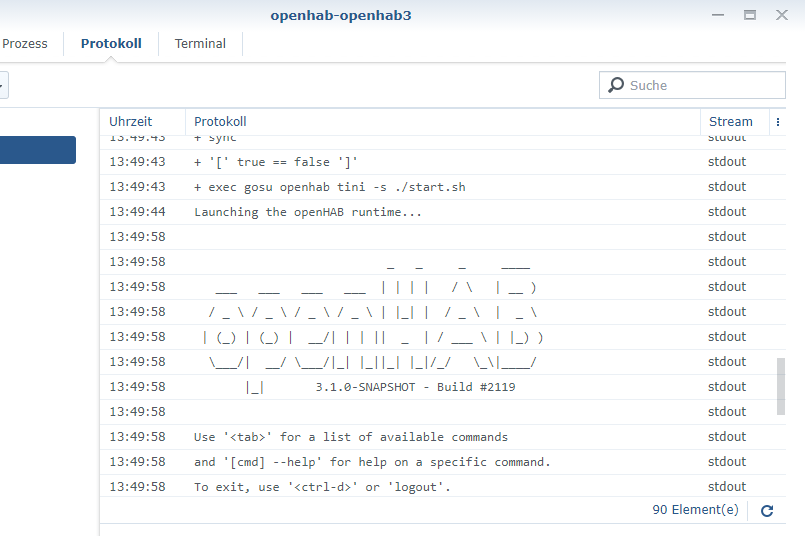Select row "+ exec gosu openhab tini -s ./start.sh"

coord(443,187)
